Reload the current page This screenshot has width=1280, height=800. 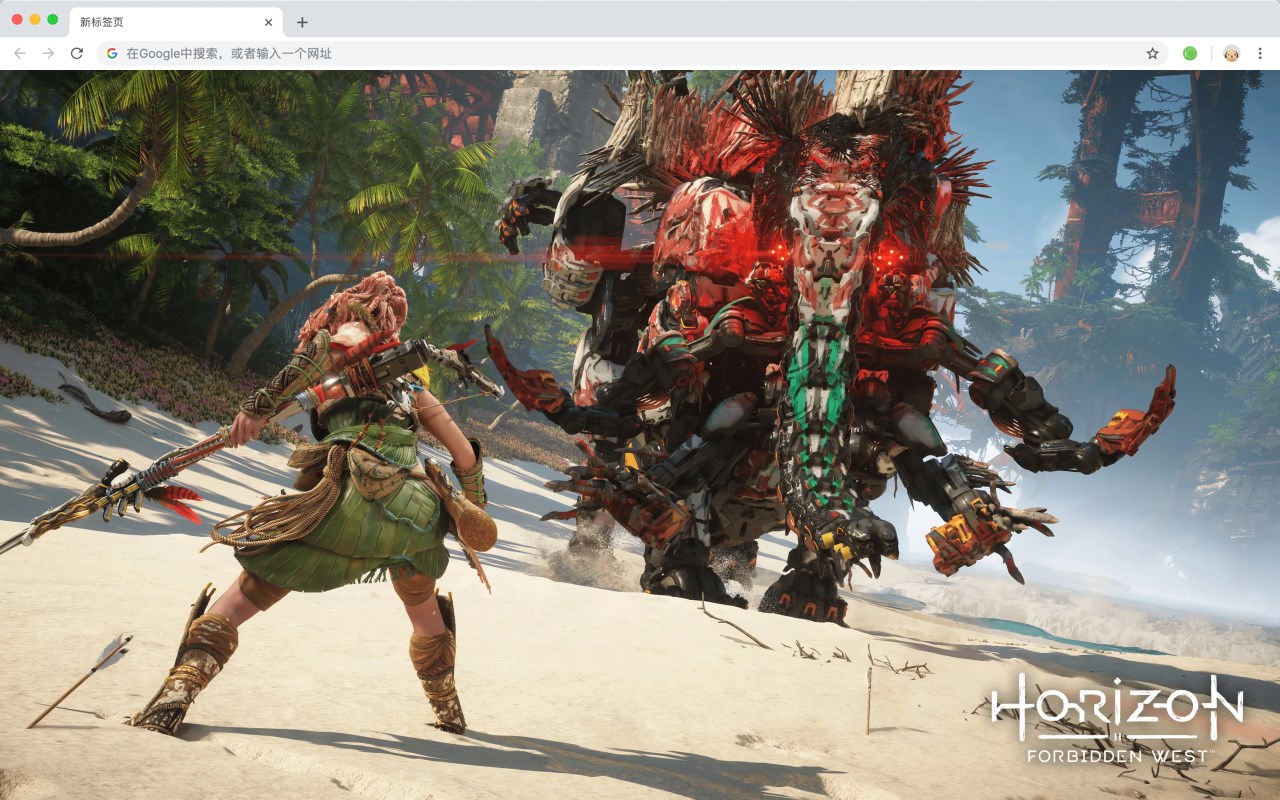tap(77, 53)
